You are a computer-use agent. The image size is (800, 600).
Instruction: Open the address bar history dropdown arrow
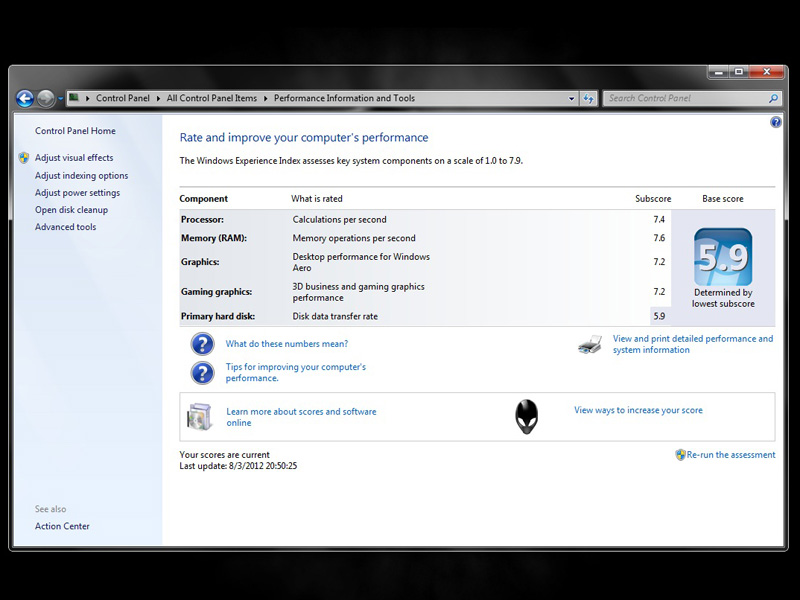[571, 98]
